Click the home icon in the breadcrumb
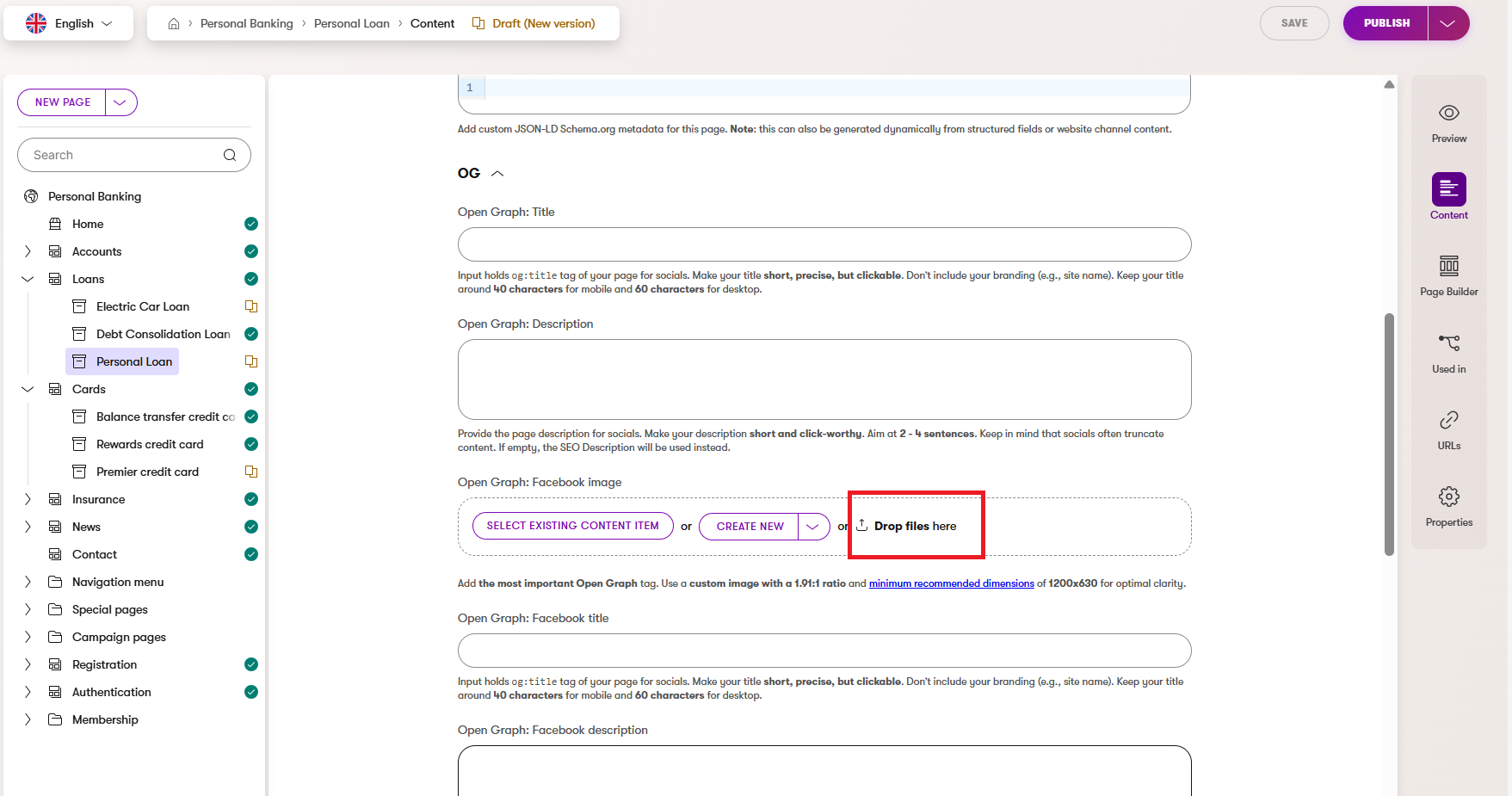1512x796 pixels. tap(174, 23)
